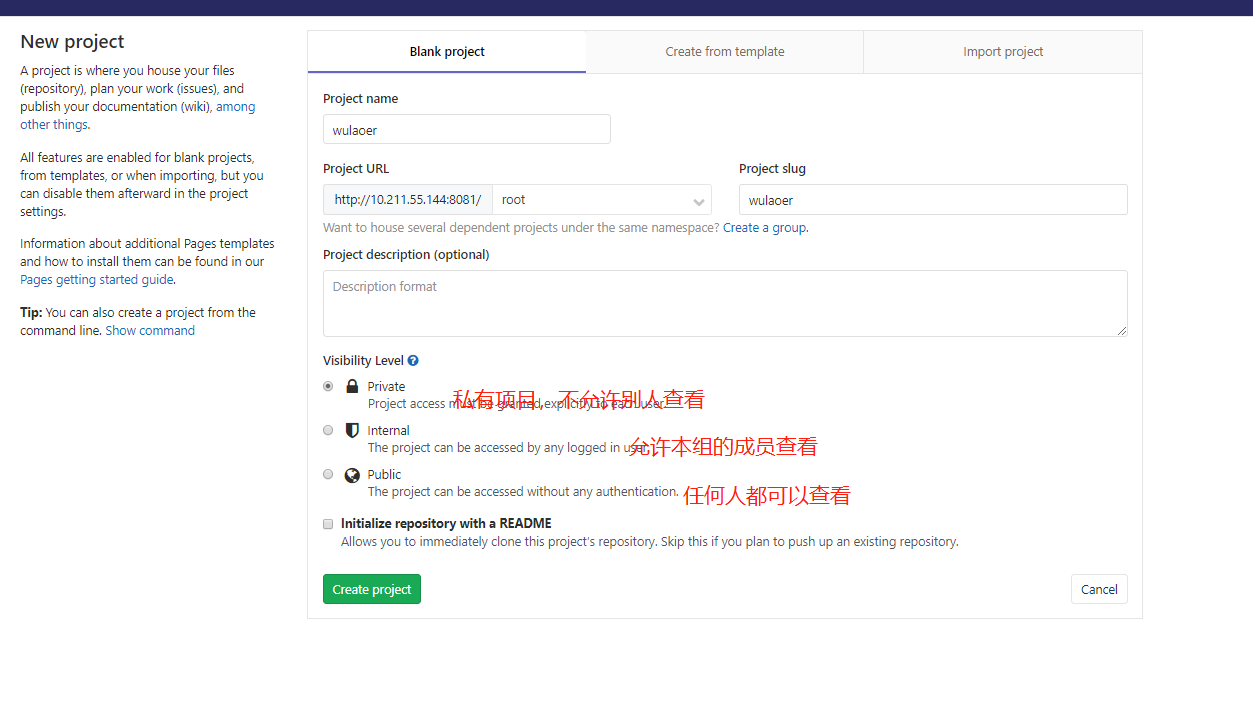Viewport: 1253px width, 727px height.
Task: Click the namespace dropdown chevron arrow
Action: (698, 201)
